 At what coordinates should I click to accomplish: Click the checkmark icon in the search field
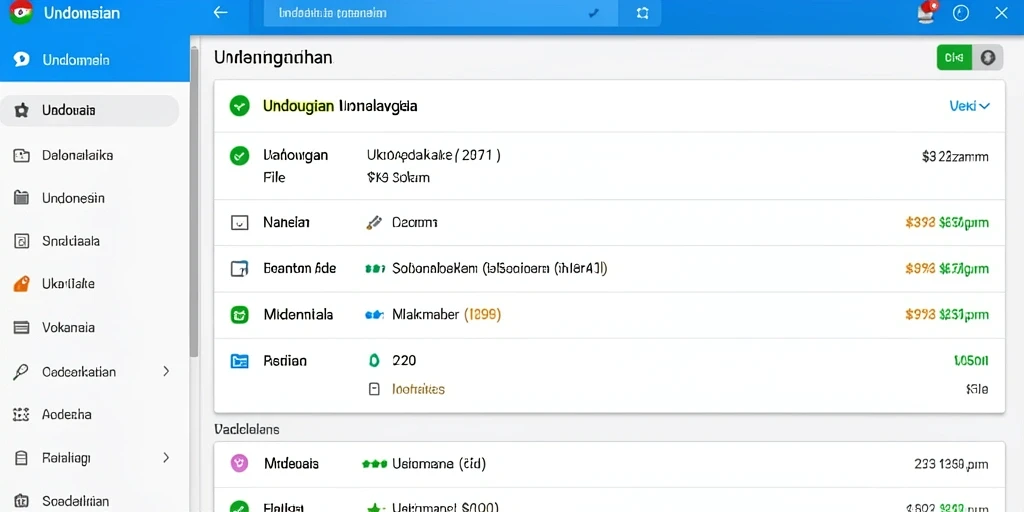[594, 13]
